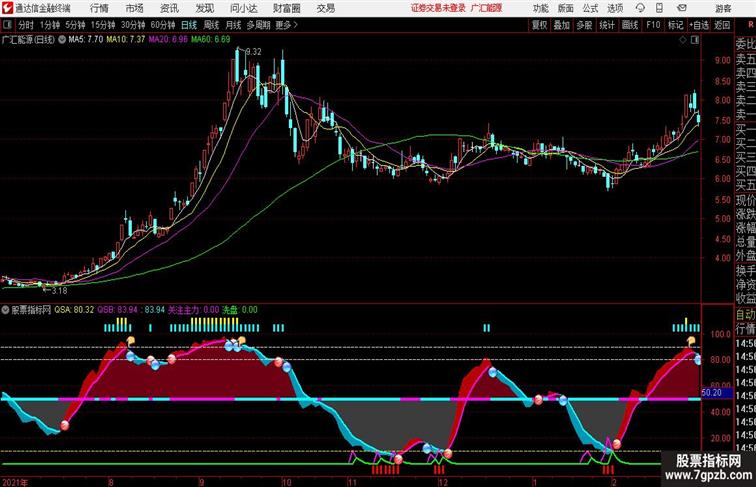Click the 叠加 overlay button
The image size is (756, 487).
pyautogui.click(x=562, y=25)
